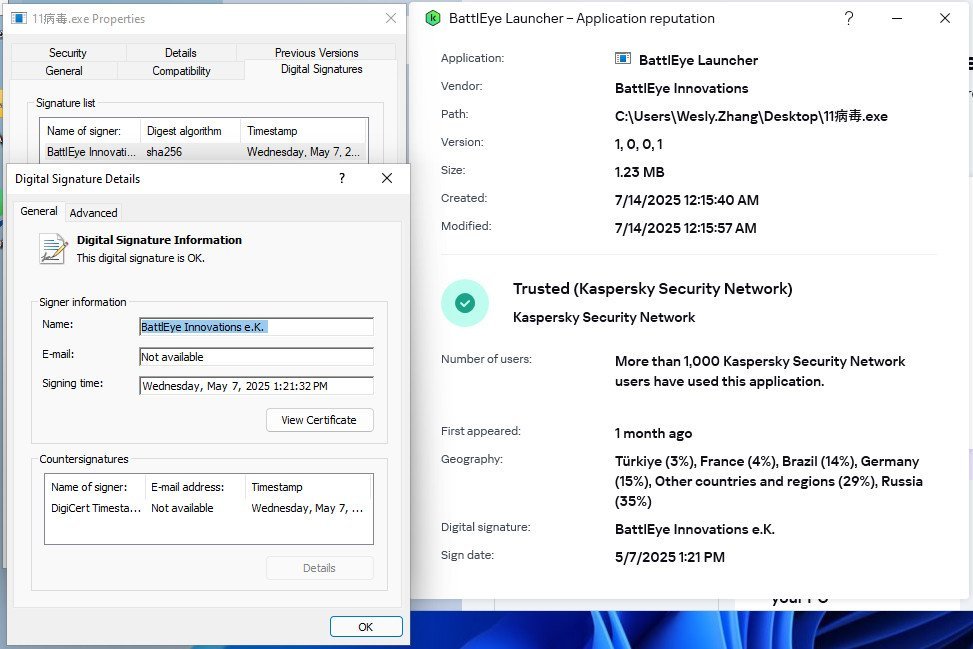Click the Kaspersky Security Network subheading
973x649 pixels.
tap(604, 317)
